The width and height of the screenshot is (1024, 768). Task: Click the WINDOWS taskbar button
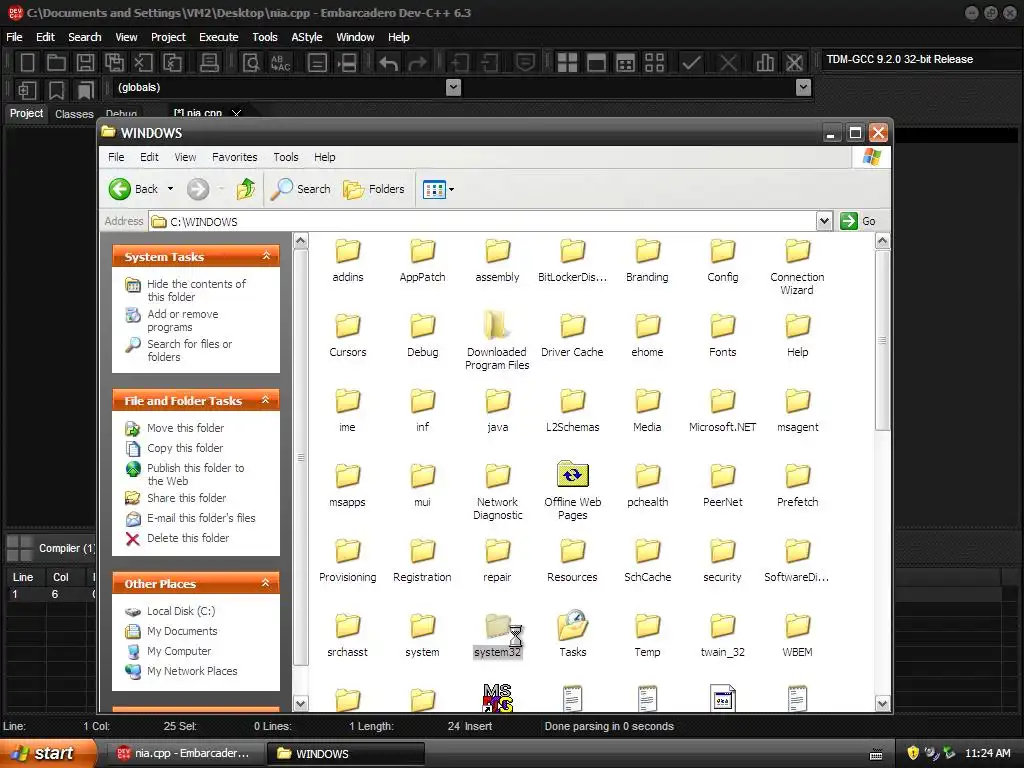point(346,754)
